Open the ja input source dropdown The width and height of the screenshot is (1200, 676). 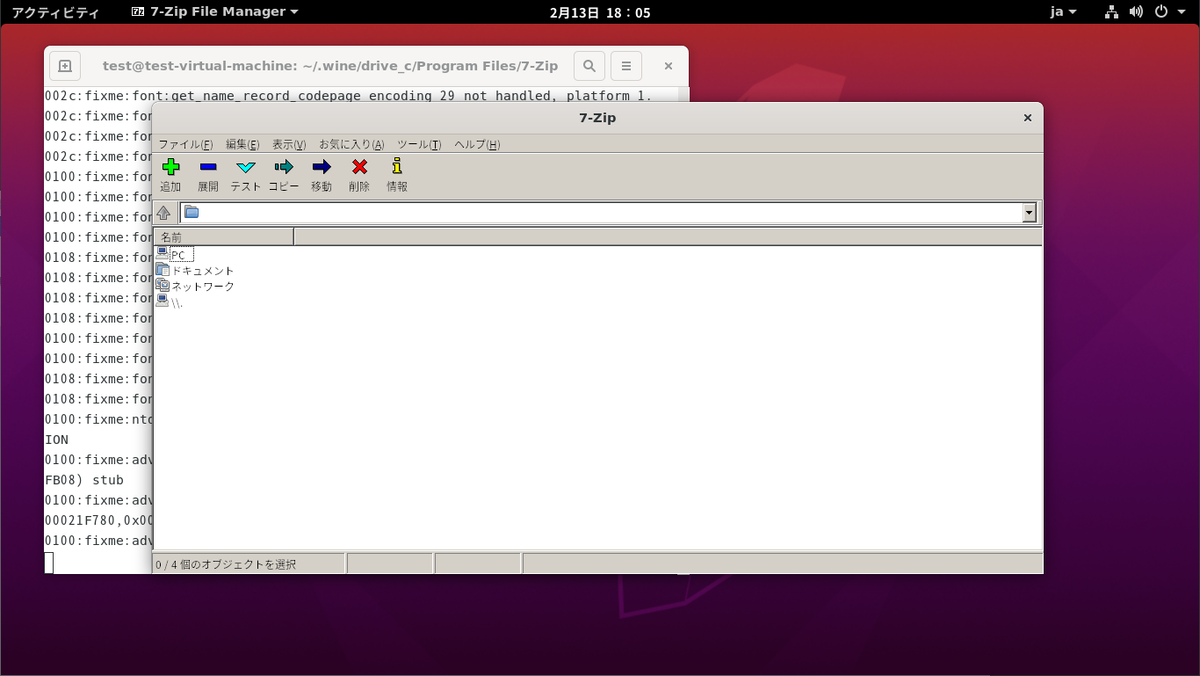point(1063,12)
